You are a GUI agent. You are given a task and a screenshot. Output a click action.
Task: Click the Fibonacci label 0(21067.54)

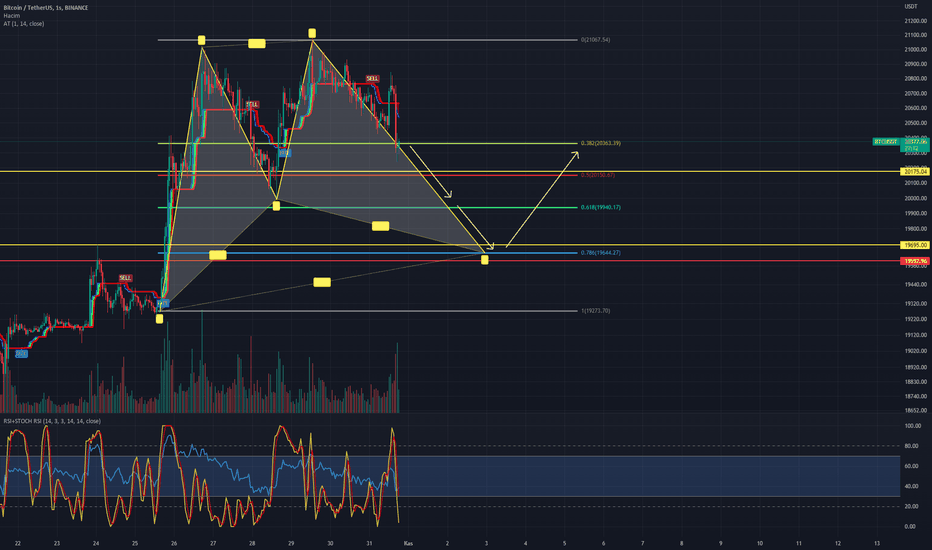[596, 40]
